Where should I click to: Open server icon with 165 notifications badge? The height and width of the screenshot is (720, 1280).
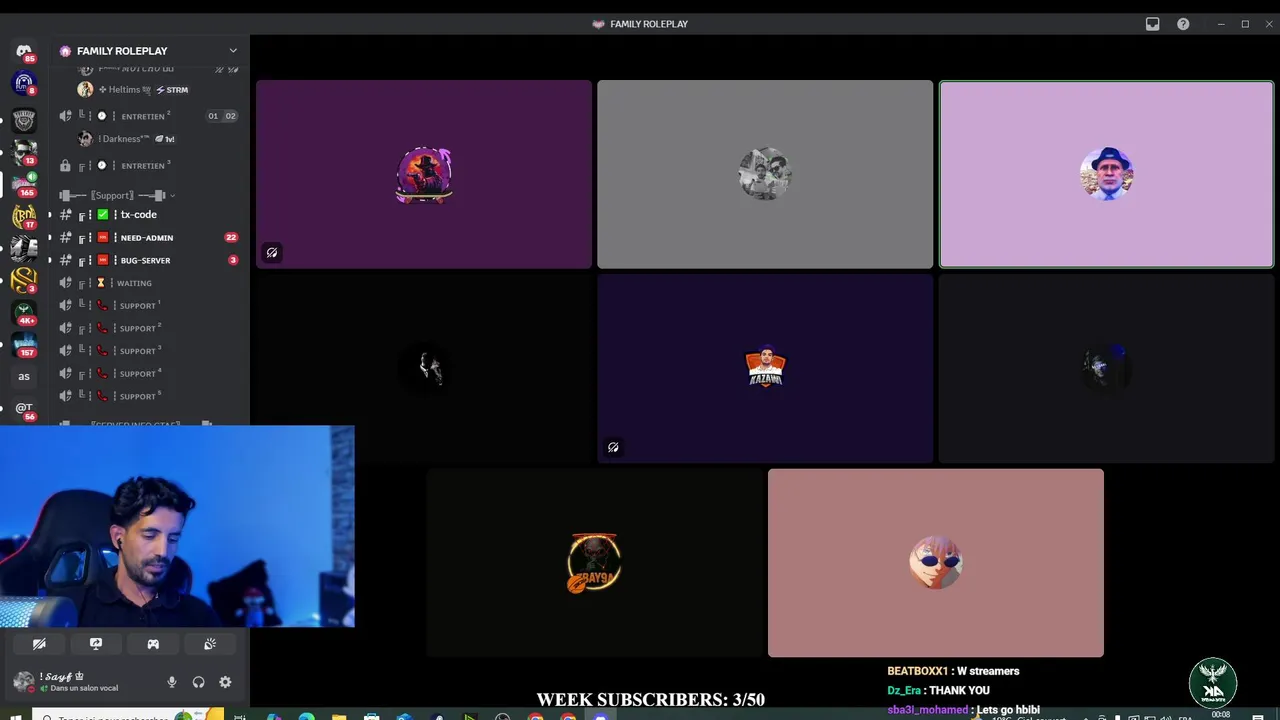tap(24, 184)
